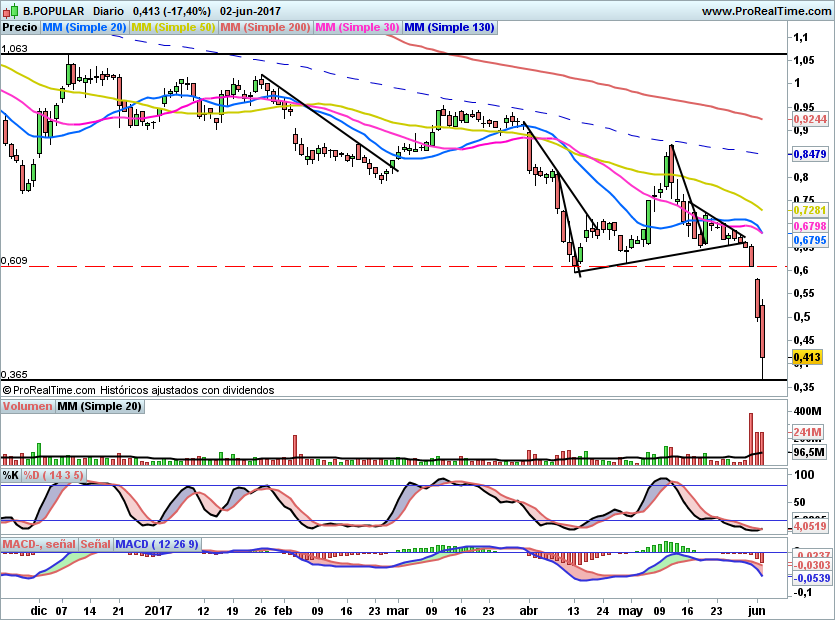This screenshot has height=620, width=835.
Task: Toggle the MM (Simple 30) moving average label
Action: [x=357, y=28]
